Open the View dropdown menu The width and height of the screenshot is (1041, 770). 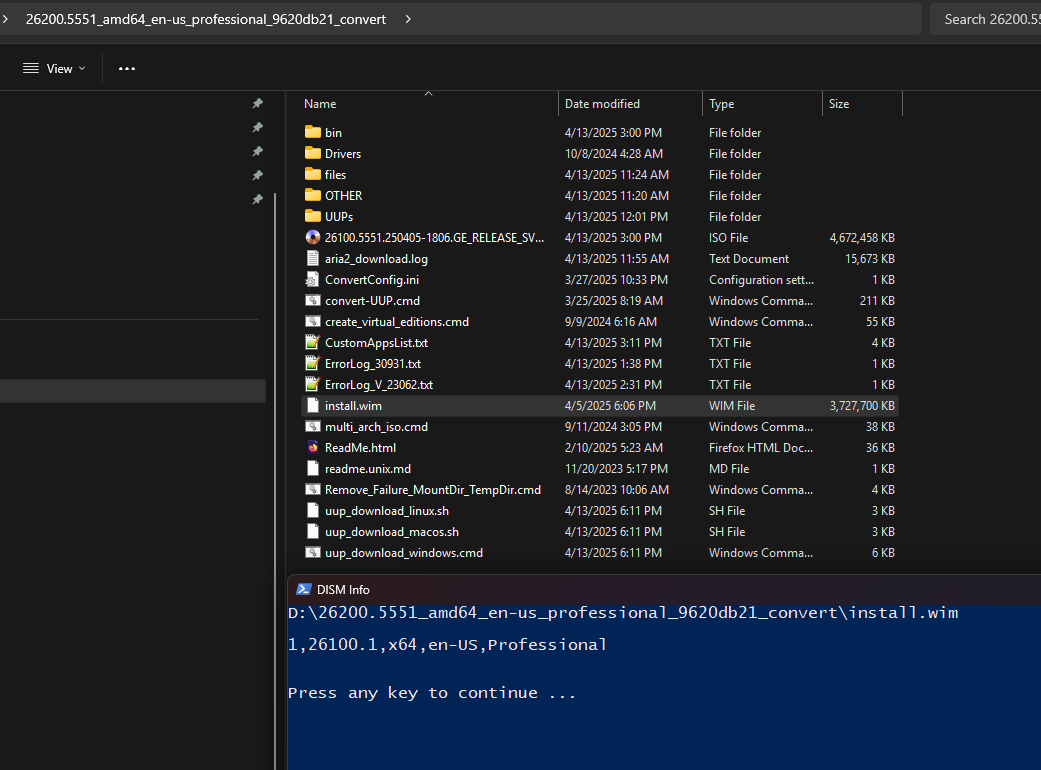(x=54, y=68)
